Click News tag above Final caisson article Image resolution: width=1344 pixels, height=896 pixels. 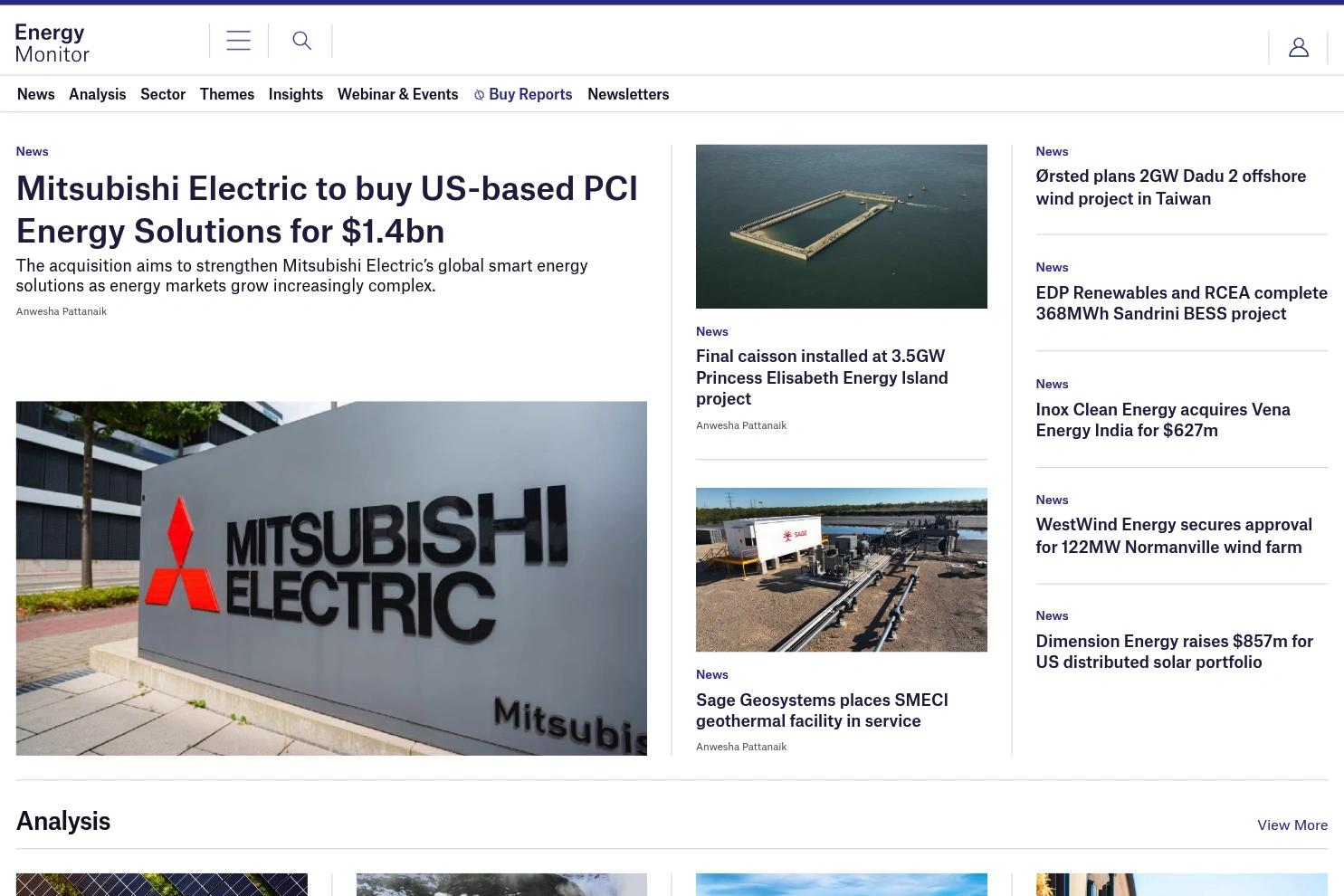coord(712,331)
